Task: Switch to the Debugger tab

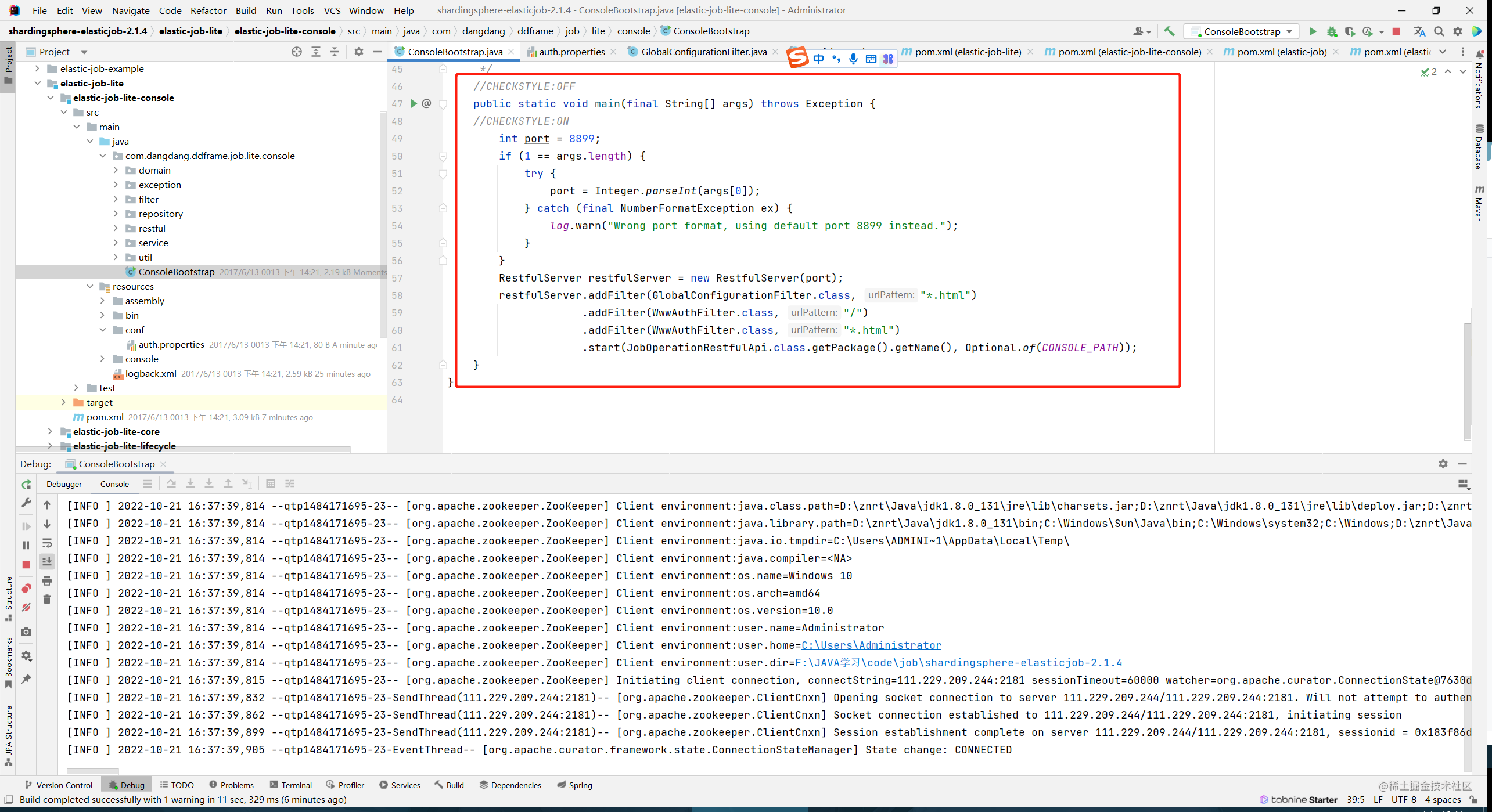Action: 64,484
